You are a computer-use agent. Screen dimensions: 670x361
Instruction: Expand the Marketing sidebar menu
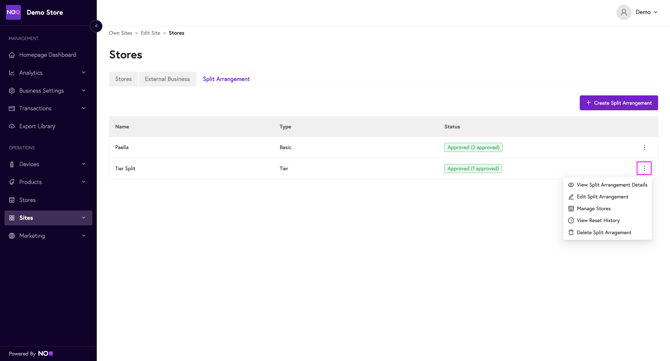47,236
